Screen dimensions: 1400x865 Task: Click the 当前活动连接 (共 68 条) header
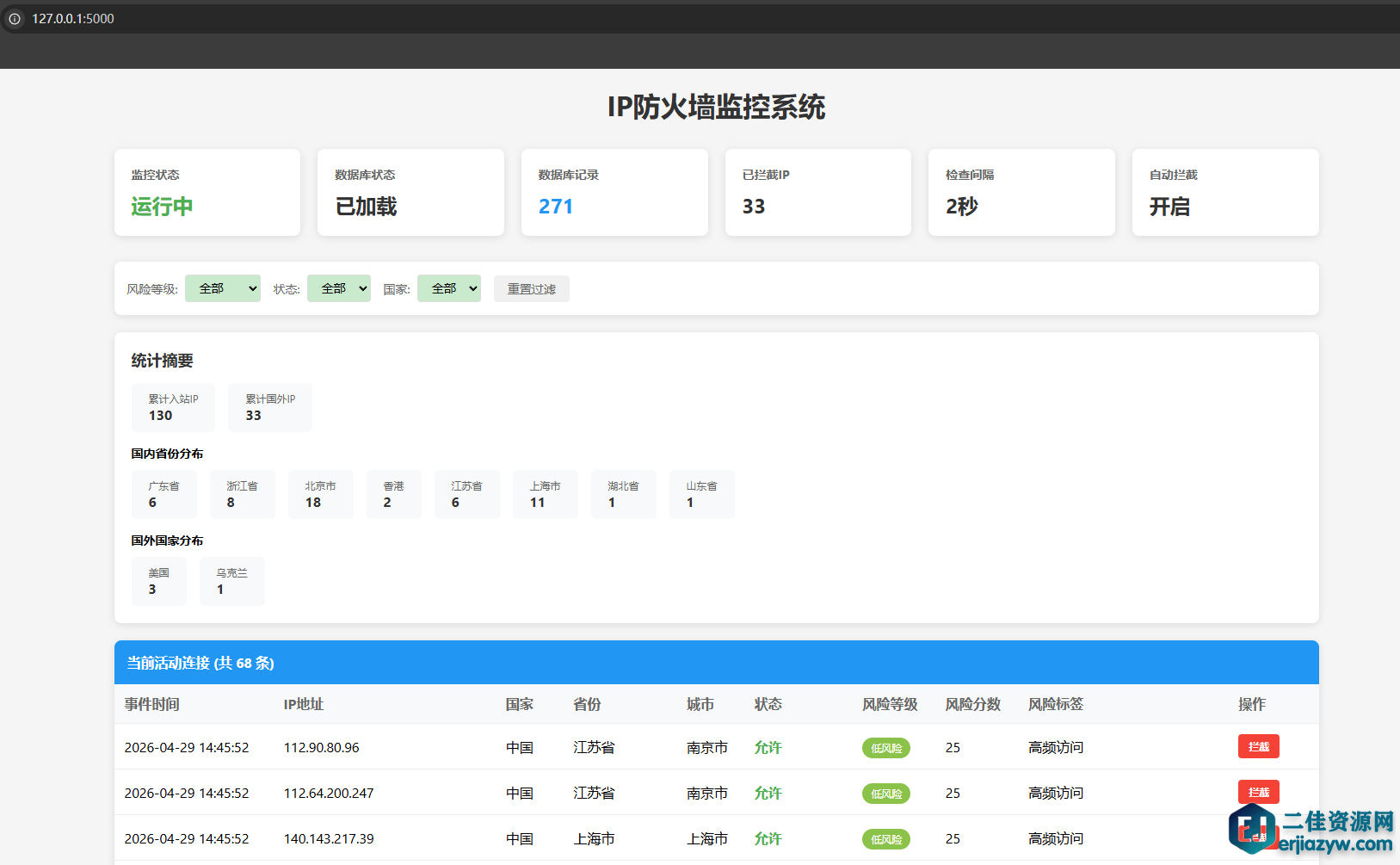pyautogui.click(x=717, y=663)
